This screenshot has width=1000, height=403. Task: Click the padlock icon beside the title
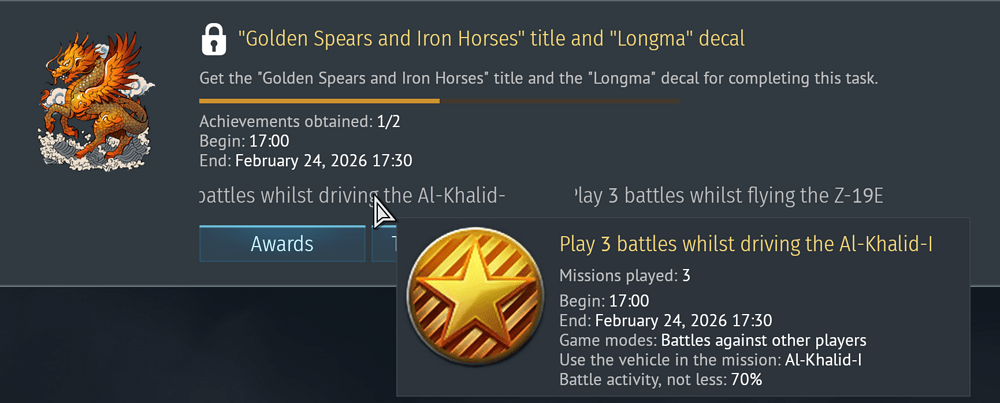coord(213,39)
